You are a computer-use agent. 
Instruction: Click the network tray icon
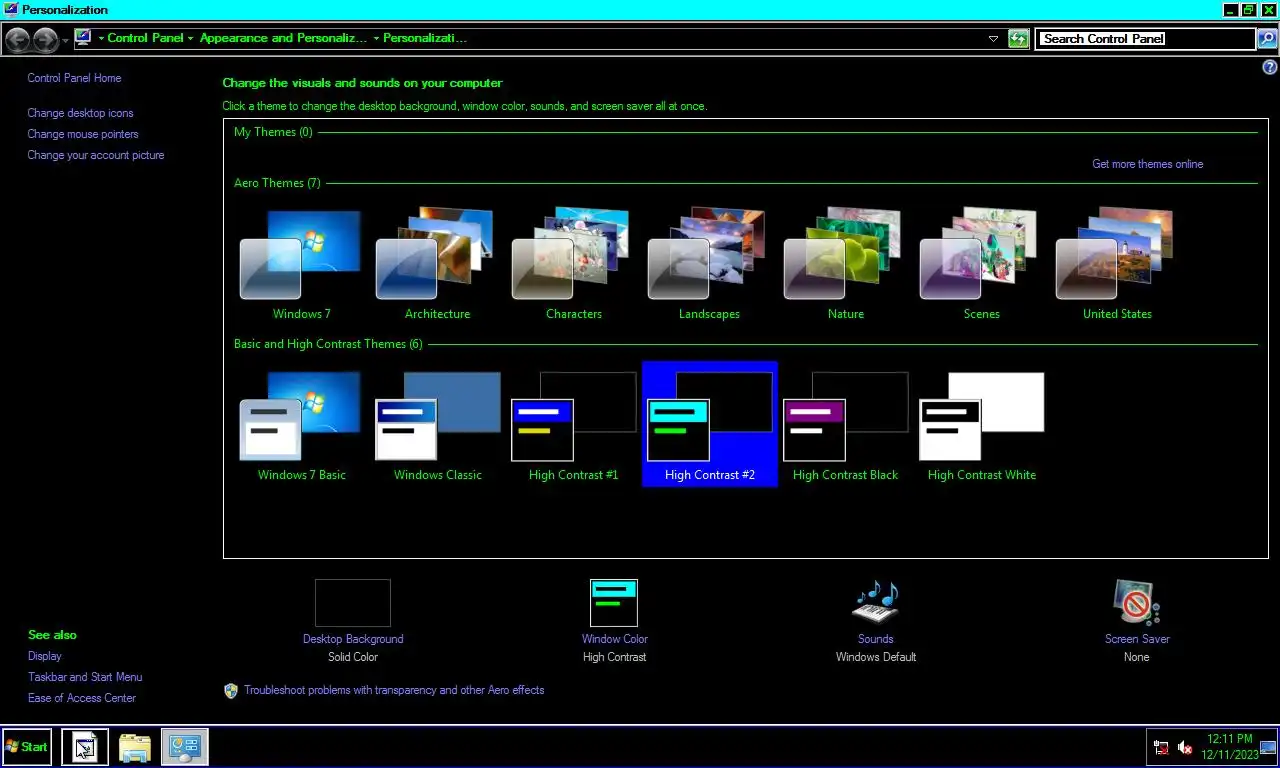(1161, 747)
